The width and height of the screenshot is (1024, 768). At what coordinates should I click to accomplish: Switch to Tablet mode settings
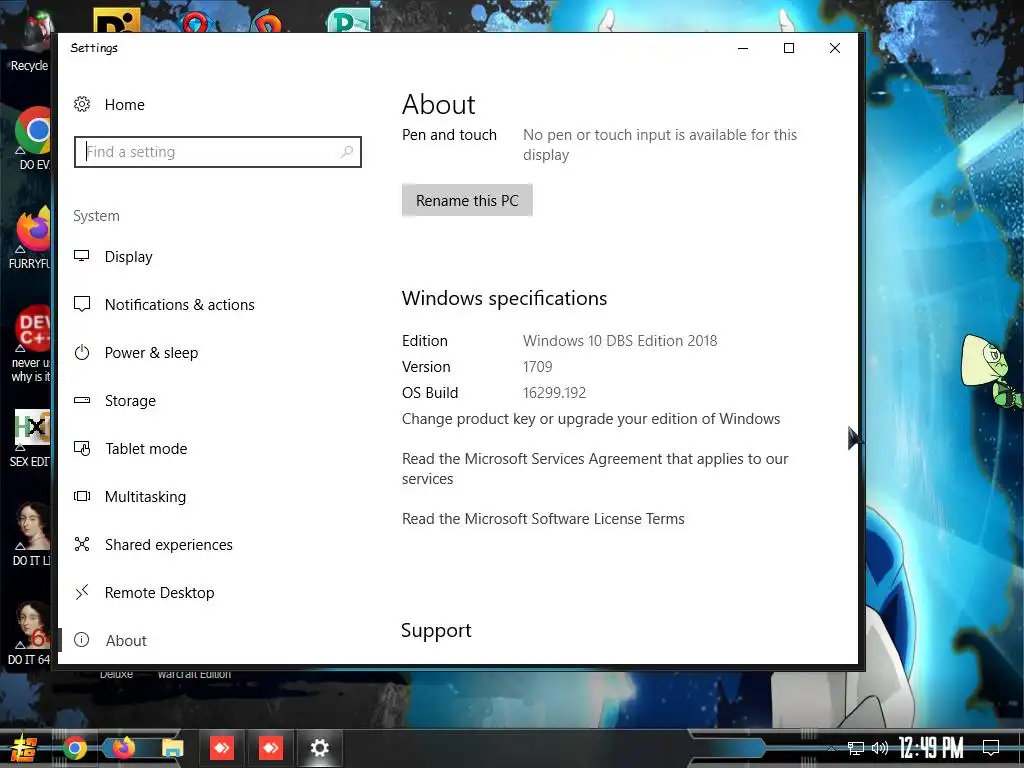tap(146, 449)
